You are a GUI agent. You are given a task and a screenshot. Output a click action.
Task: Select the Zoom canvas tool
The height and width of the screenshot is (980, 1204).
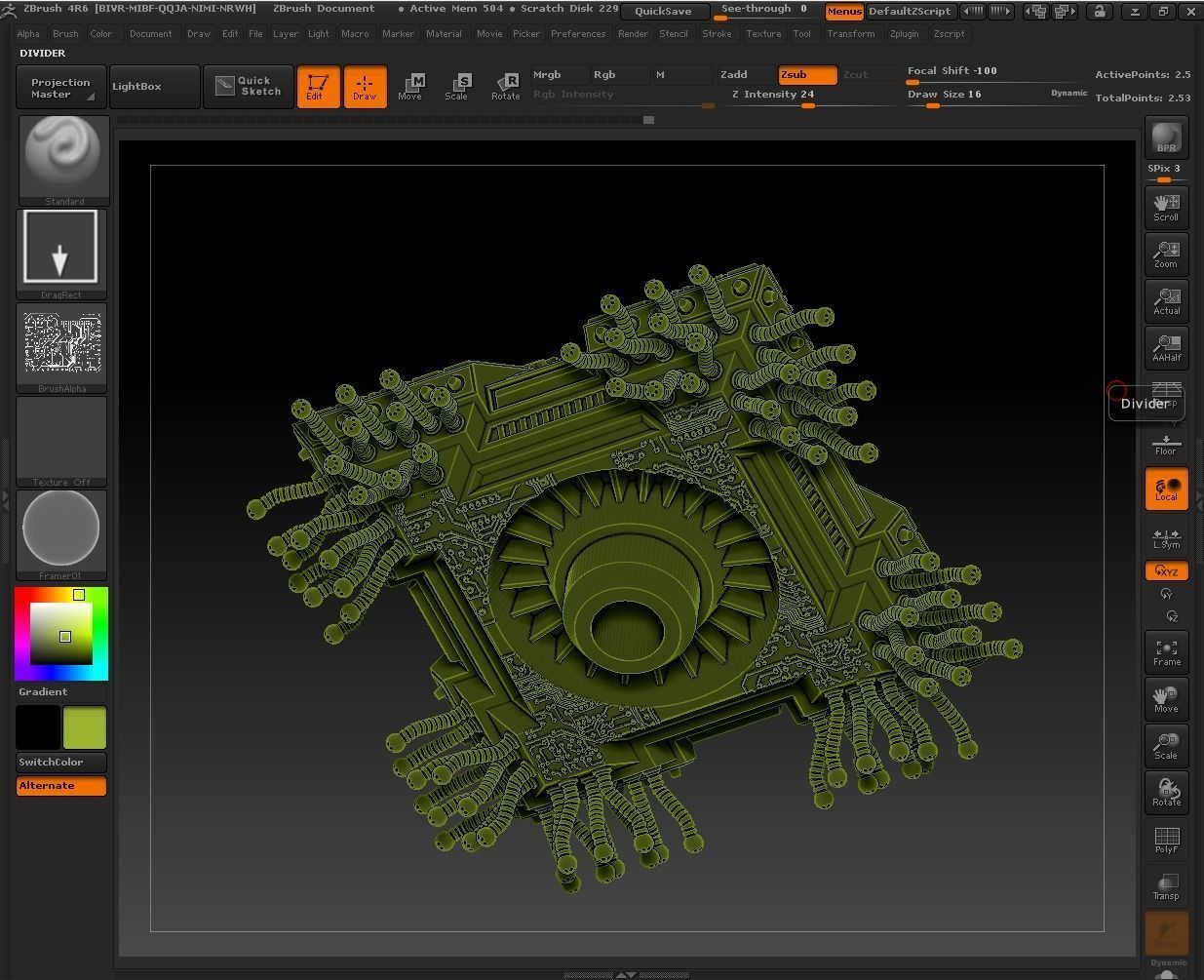(x=1166, y=254)
